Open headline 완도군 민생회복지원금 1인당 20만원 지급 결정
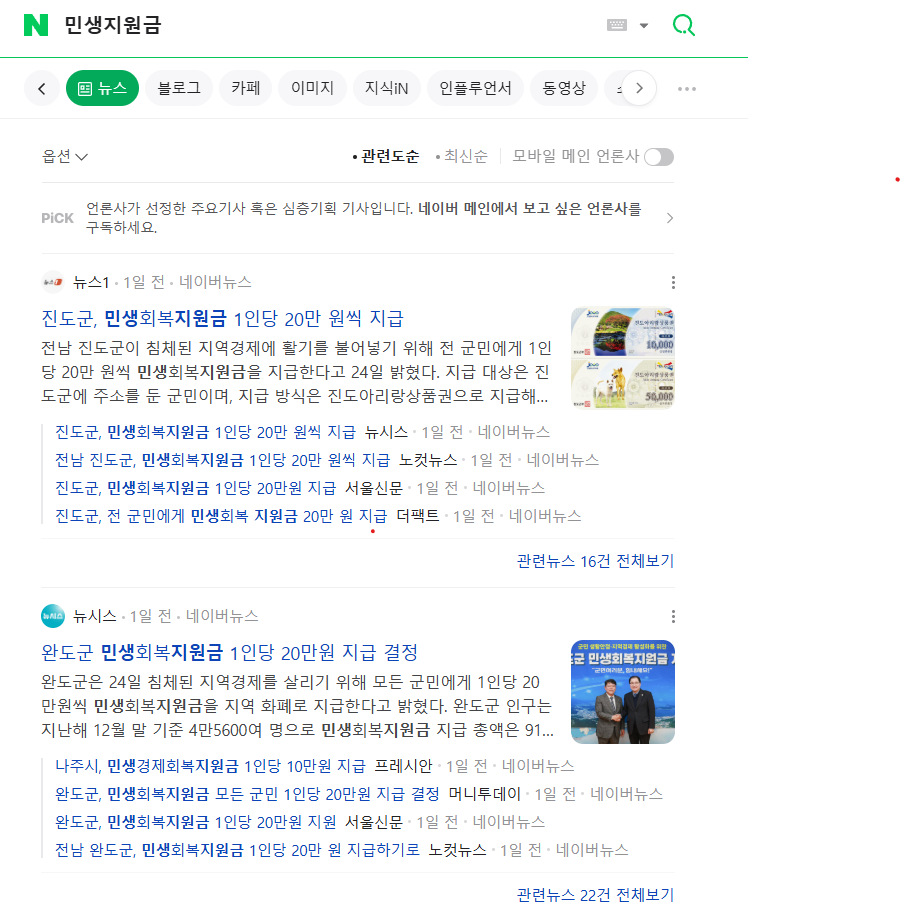 [x=230, y=653]
